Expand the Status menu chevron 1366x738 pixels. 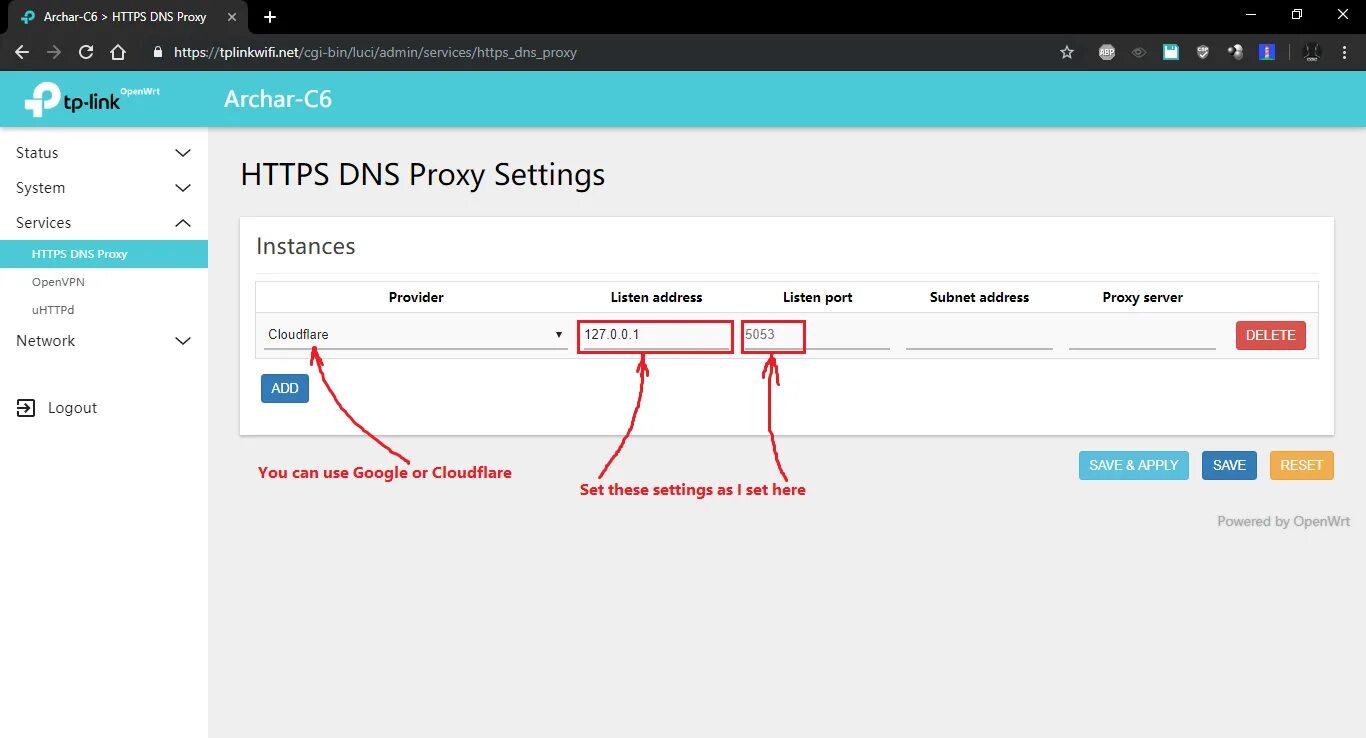(183, 153)
